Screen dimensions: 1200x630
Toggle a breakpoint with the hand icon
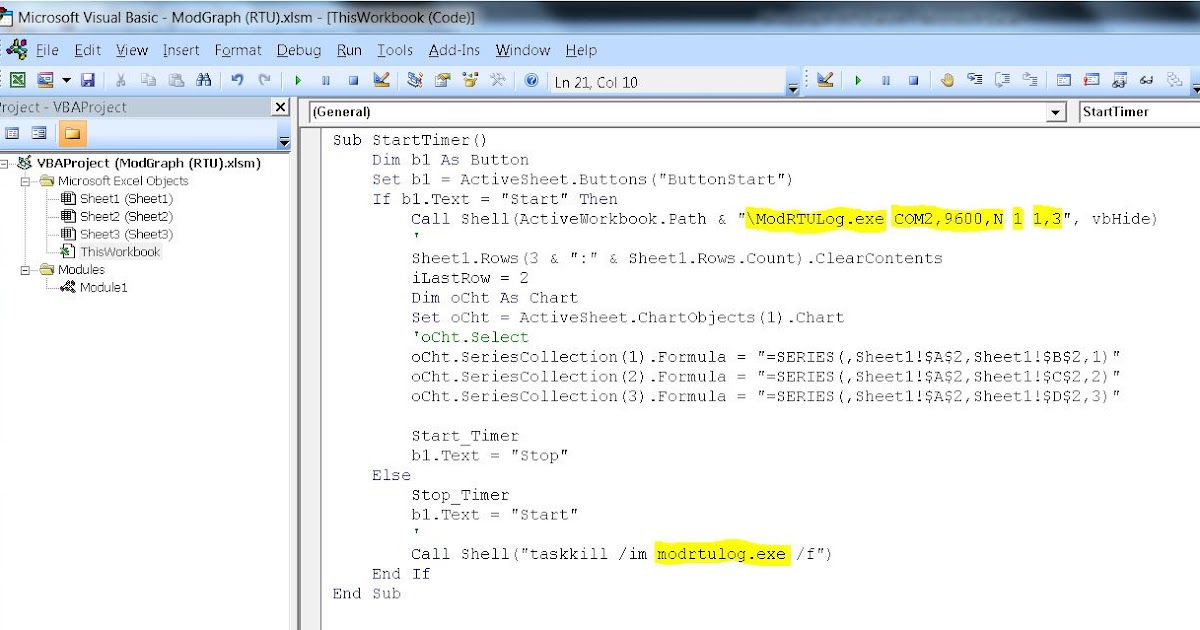(x=948, y=80)
